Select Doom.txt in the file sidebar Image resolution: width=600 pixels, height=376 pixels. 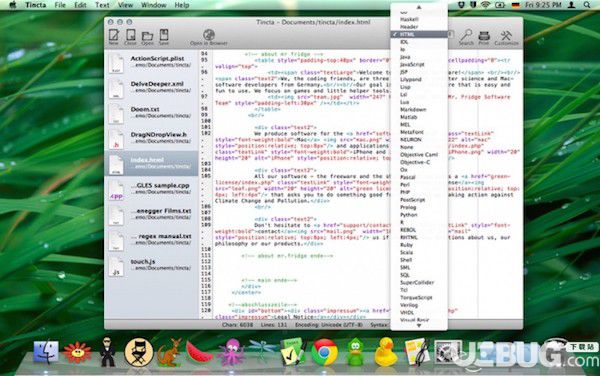point(151,112)
